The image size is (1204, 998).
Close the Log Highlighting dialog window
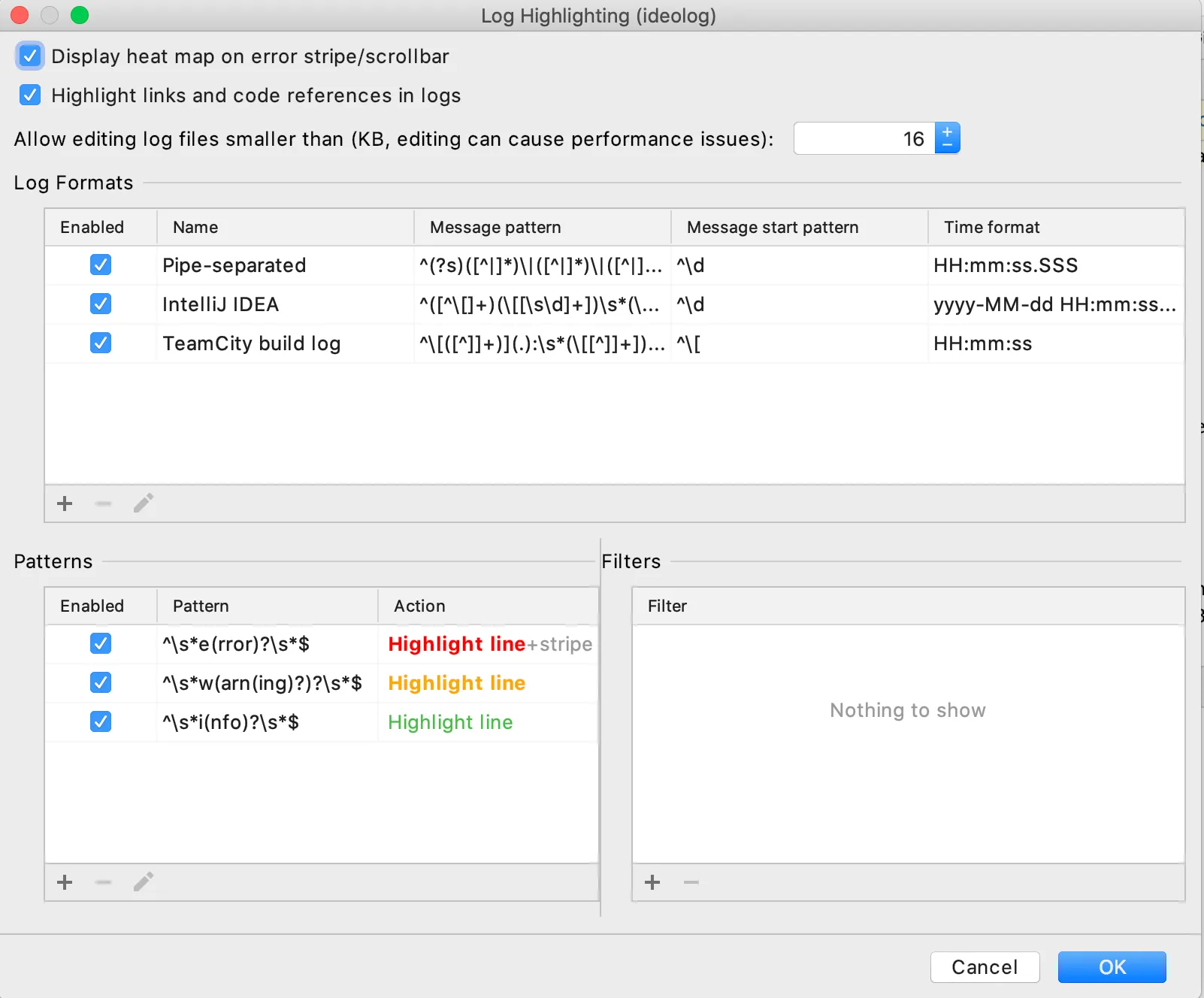click(20, 15)
